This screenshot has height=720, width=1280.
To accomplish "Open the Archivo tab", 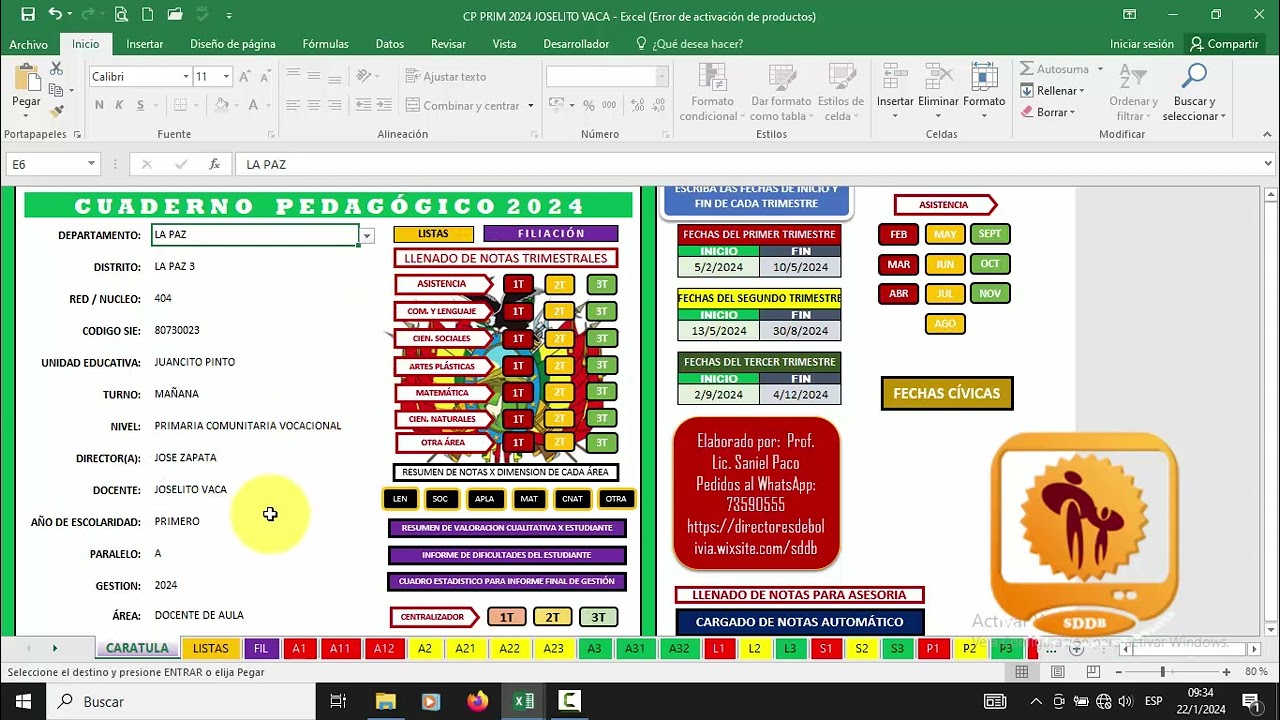I will [x=29, y=44].
